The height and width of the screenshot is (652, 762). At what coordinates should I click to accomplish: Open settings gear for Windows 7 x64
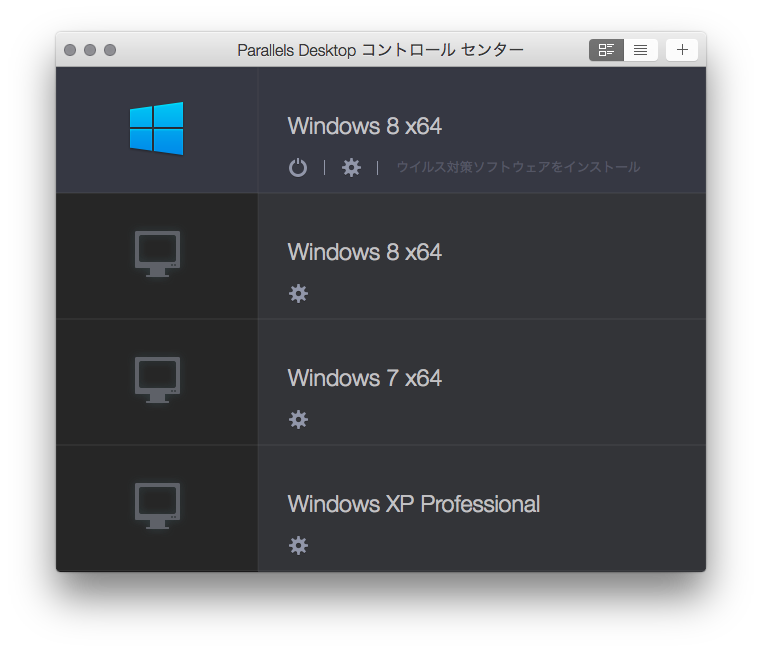(298, 419)
